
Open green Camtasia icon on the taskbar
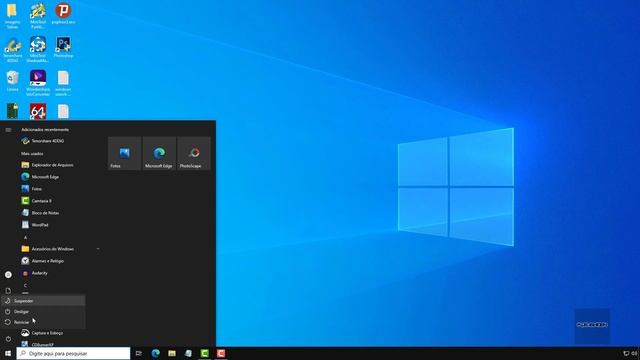click(204, 353)
